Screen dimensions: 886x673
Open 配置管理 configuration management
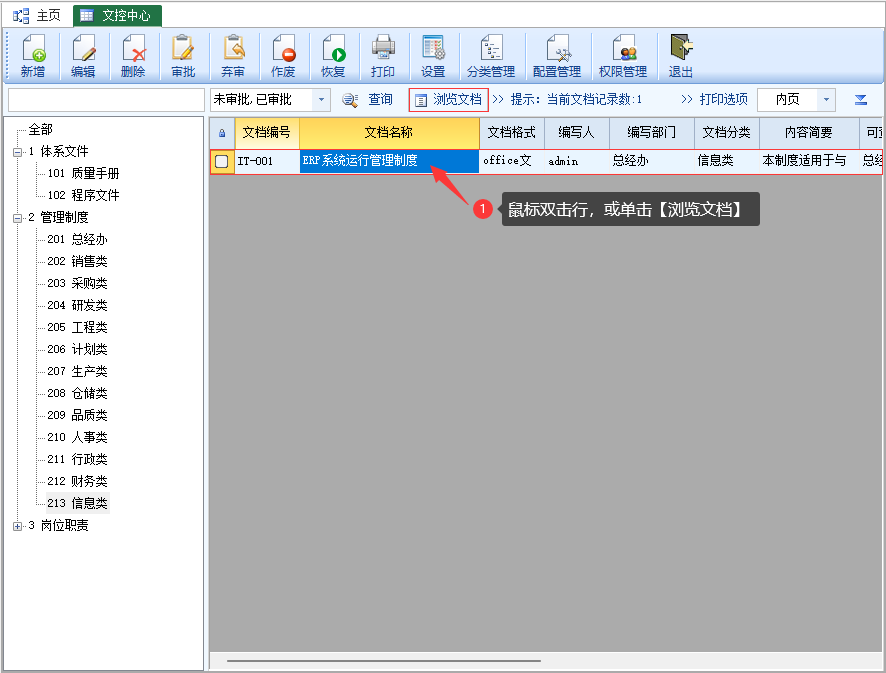[x=557, y=55]
